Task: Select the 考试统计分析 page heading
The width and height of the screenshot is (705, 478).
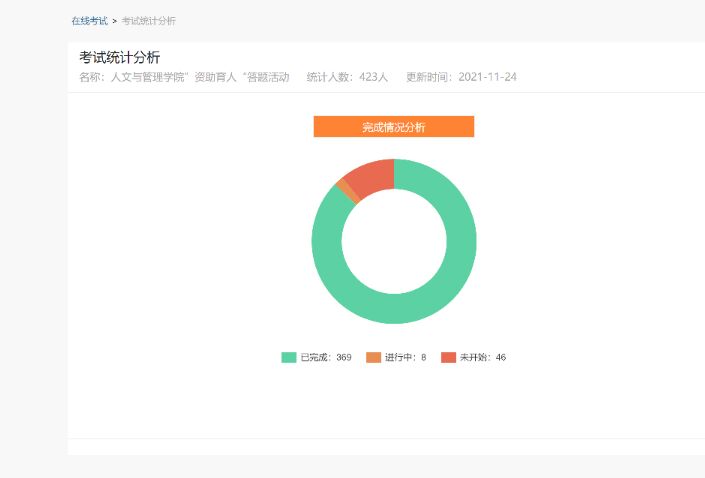Action: (119, 57)
